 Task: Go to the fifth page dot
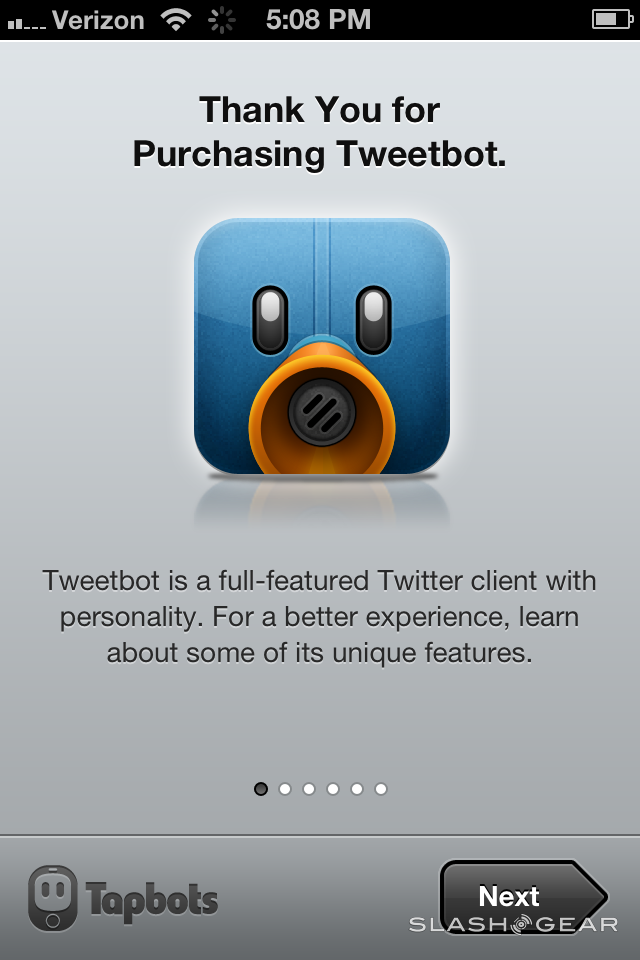pos(356,789)
